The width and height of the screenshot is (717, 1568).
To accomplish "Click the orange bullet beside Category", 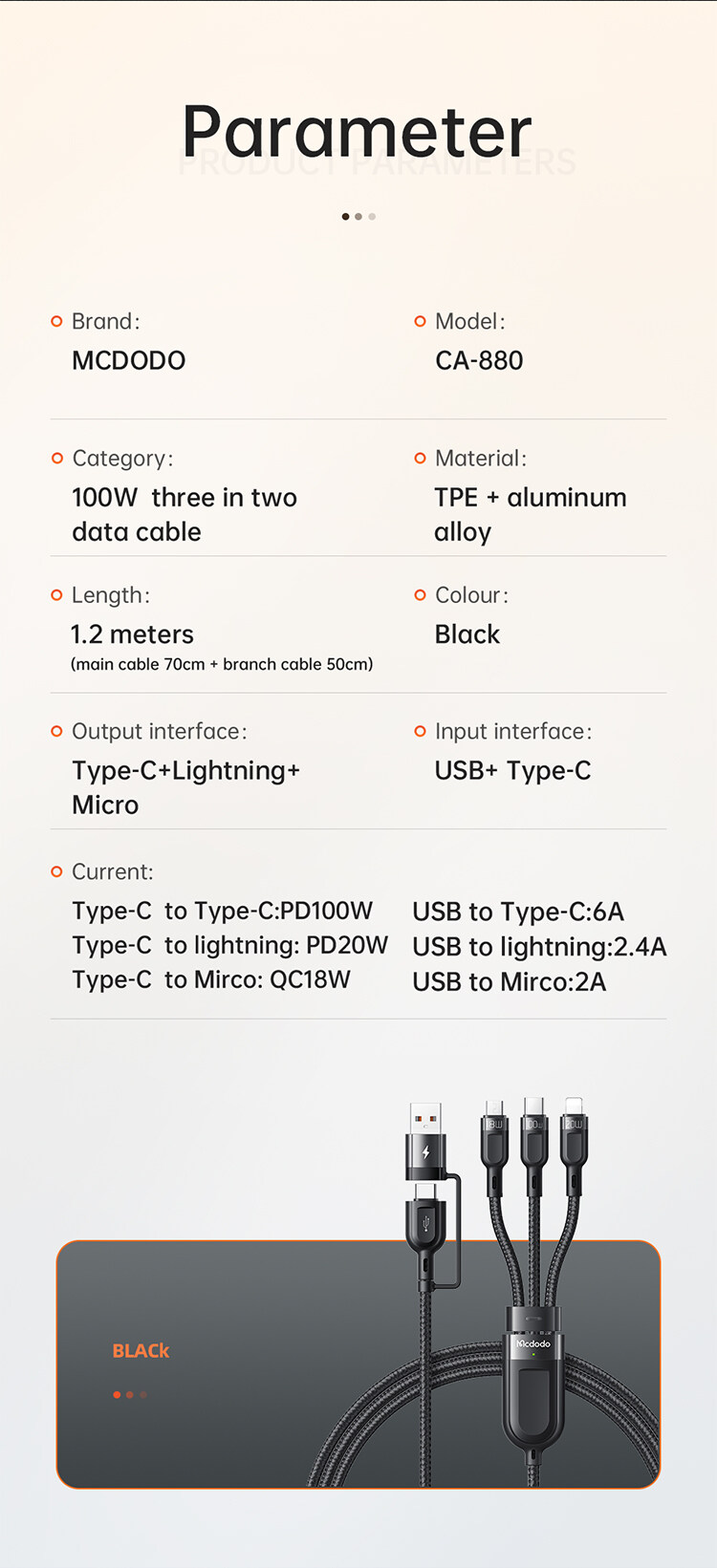I will (56, 459).
